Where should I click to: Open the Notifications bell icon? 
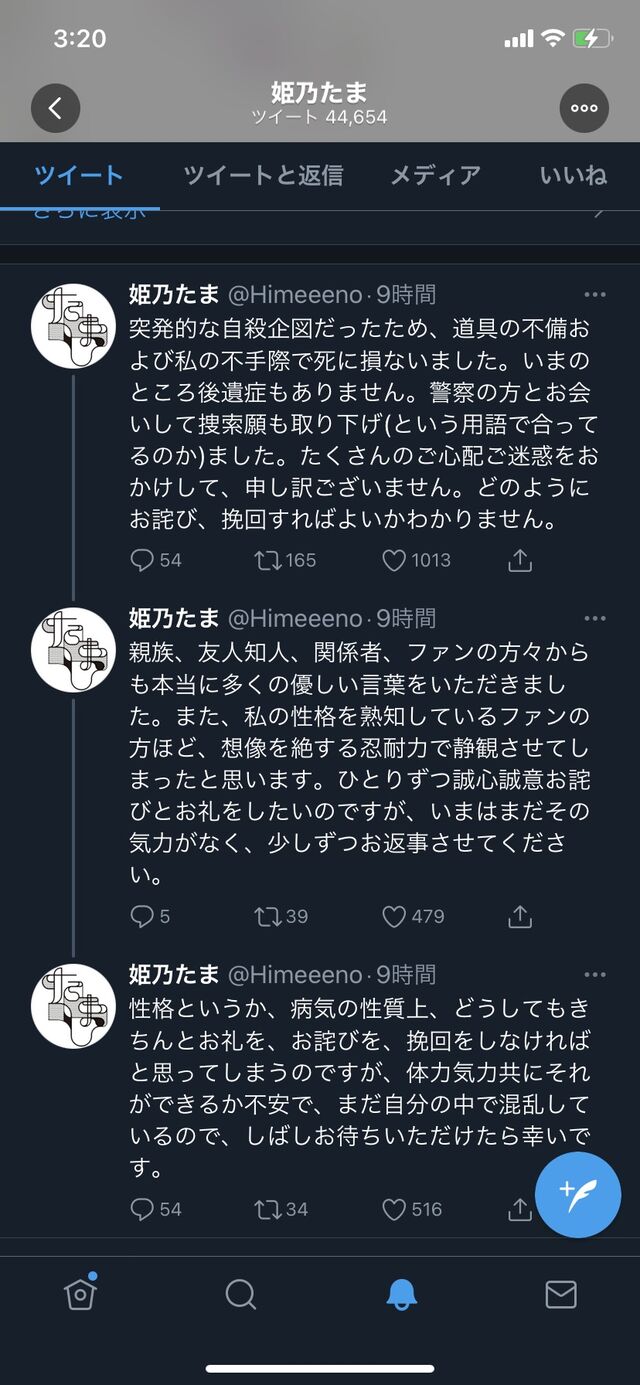tap(401, 1294)
